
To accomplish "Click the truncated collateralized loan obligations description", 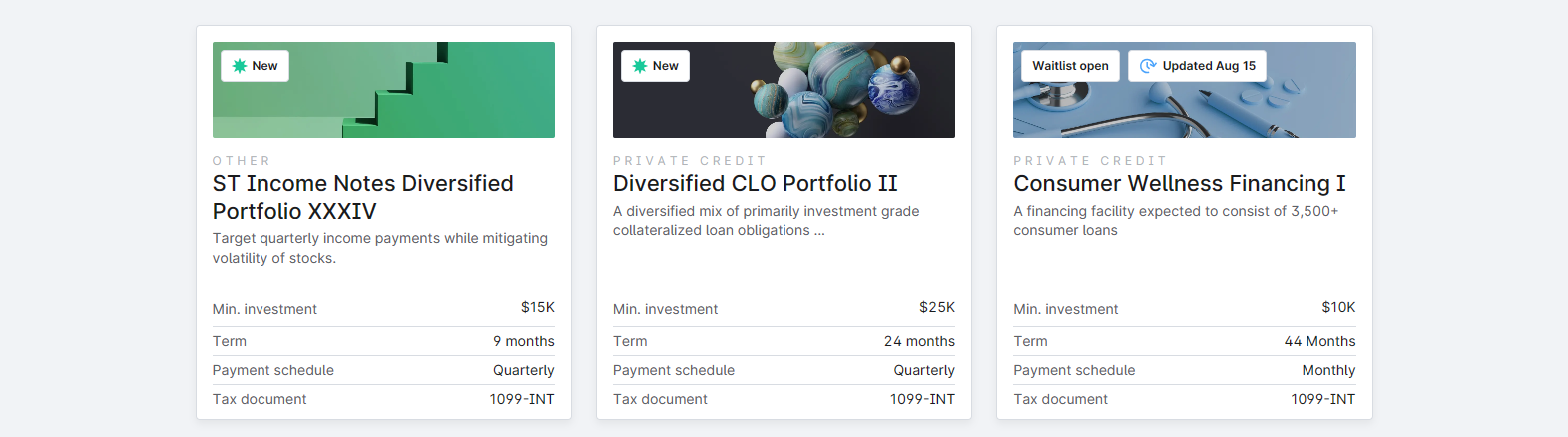I will 767,220.
